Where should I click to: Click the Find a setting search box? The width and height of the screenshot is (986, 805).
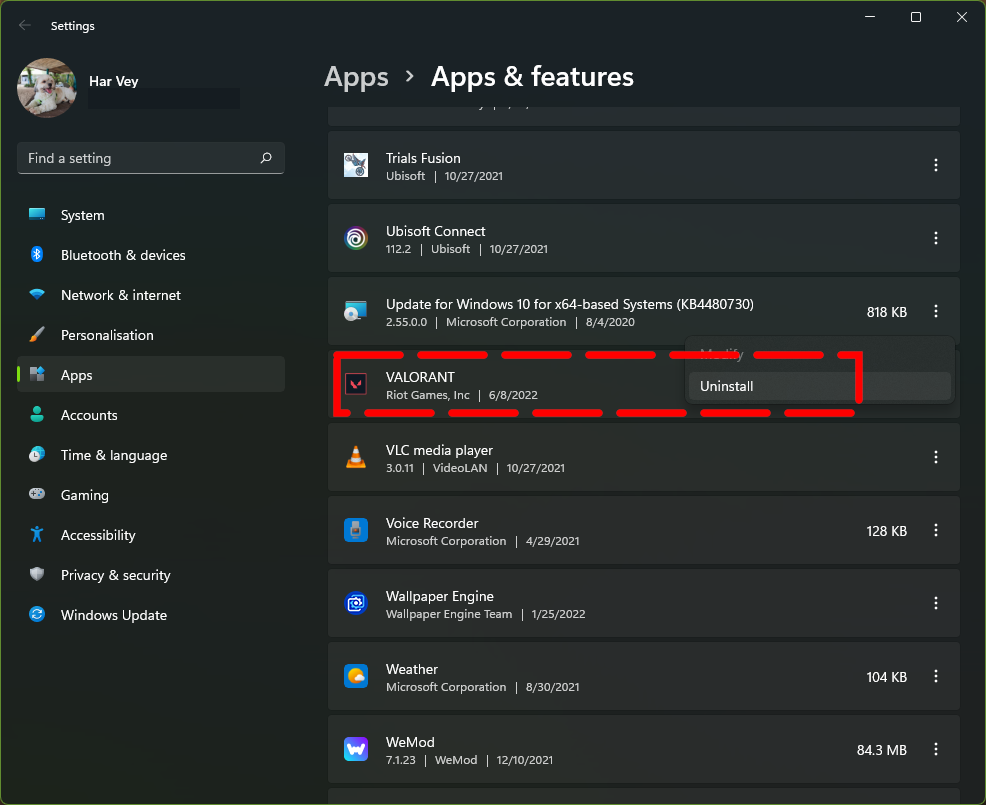(x=151, y=158)
